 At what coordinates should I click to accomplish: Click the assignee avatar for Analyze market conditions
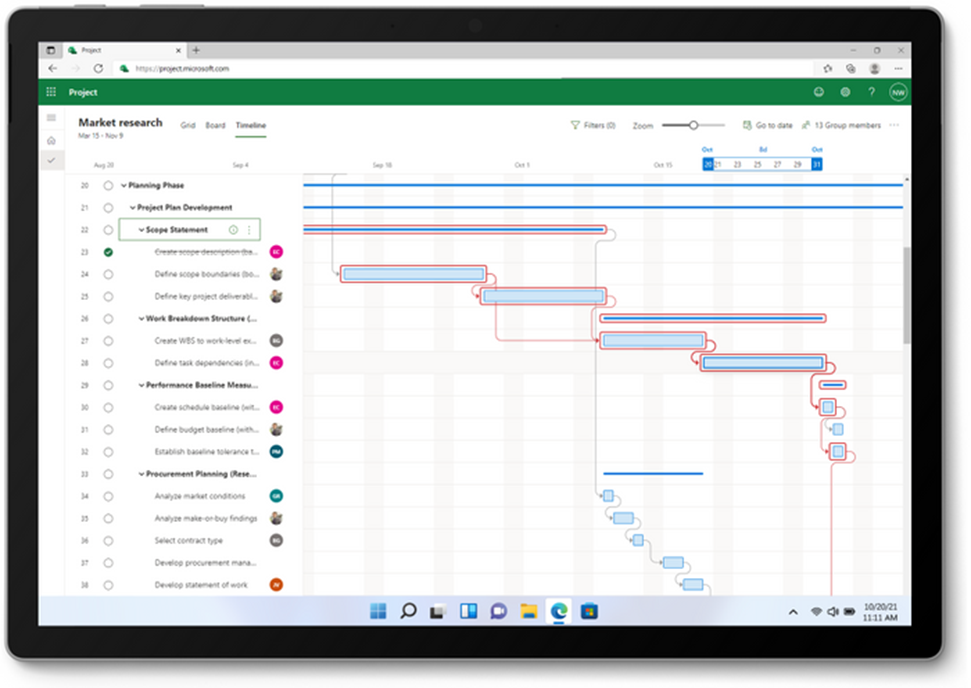click(x=276, y=496)
